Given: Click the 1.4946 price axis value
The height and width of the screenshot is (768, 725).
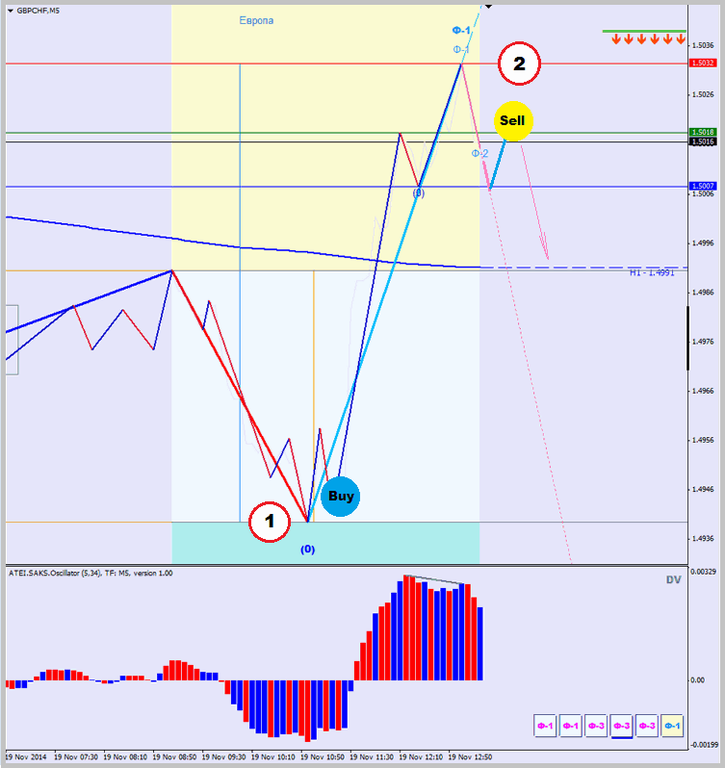Looking at the screenshot, I should [x=702, y=489].
